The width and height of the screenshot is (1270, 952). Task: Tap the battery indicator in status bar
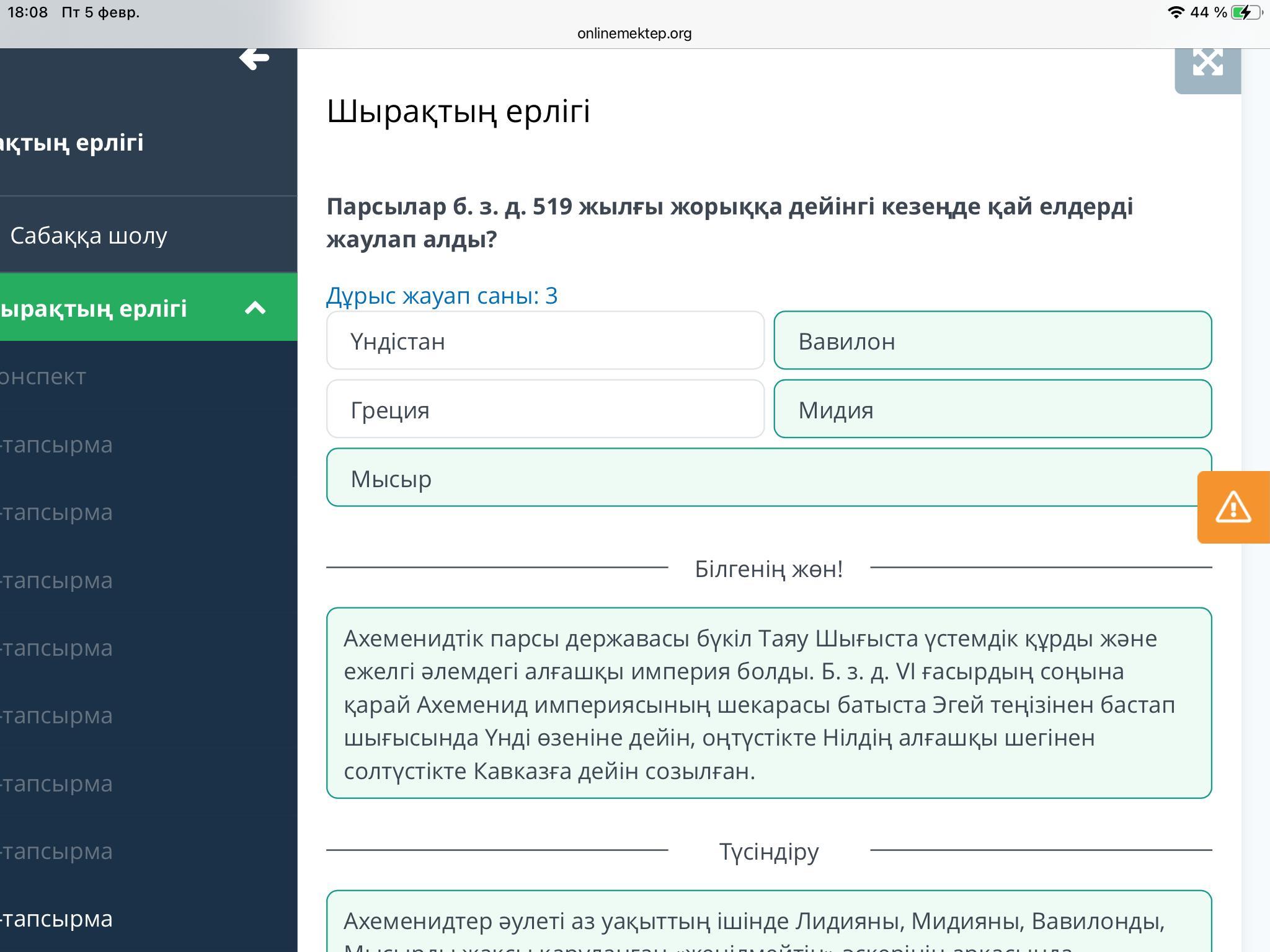pos(1245,12)
